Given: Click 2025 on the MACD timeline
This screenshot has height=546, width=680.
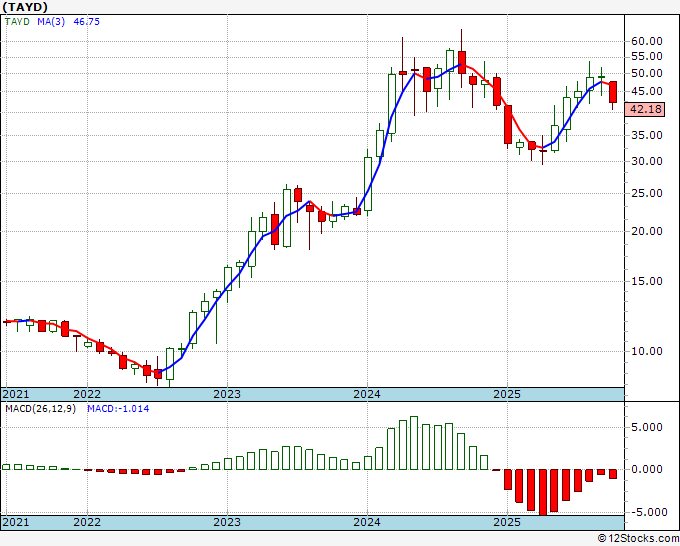Looking at the screenshot, I should point(507,522).
